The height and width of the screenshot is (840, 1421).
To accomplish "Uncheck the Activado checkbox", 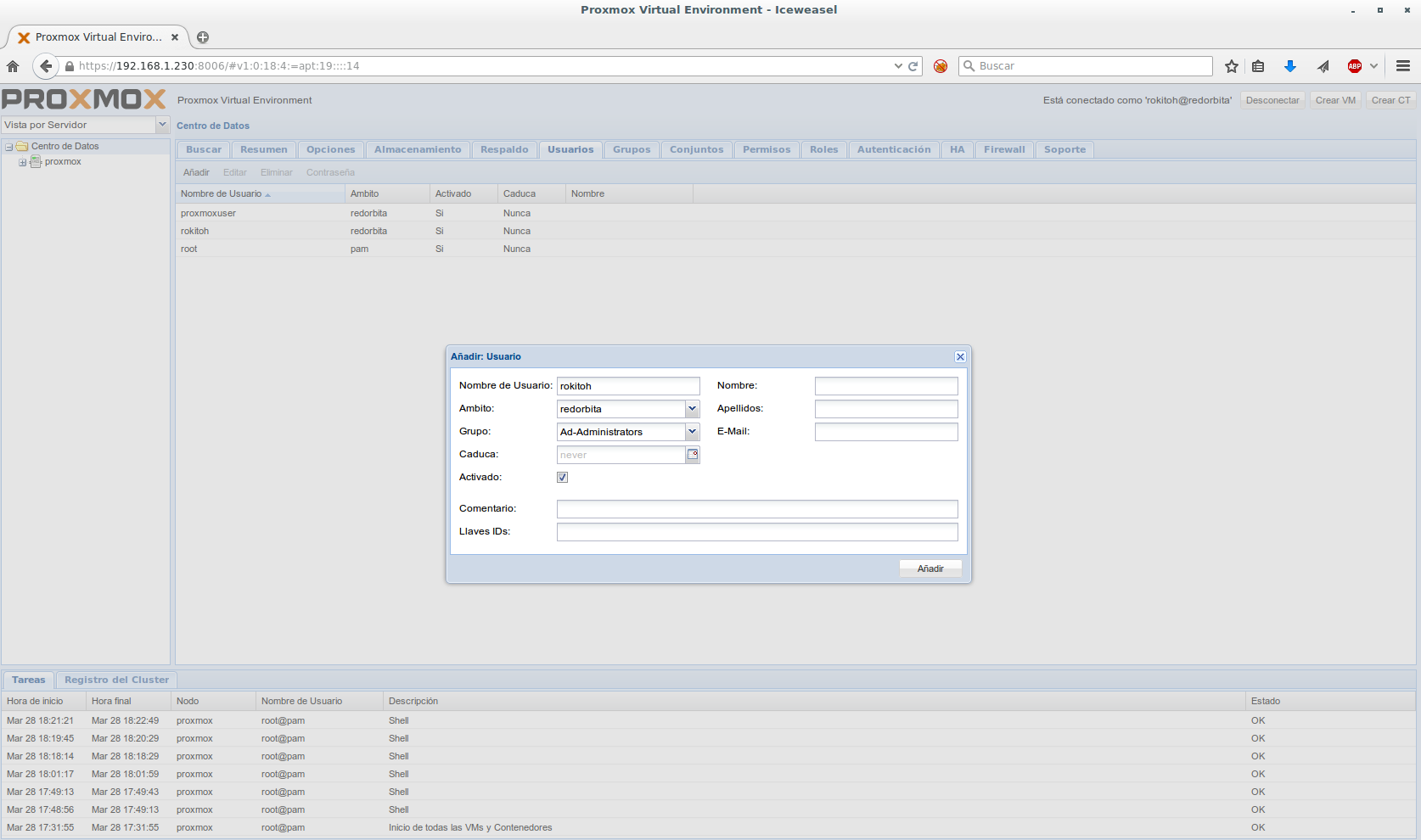I will tap(562, 478).
